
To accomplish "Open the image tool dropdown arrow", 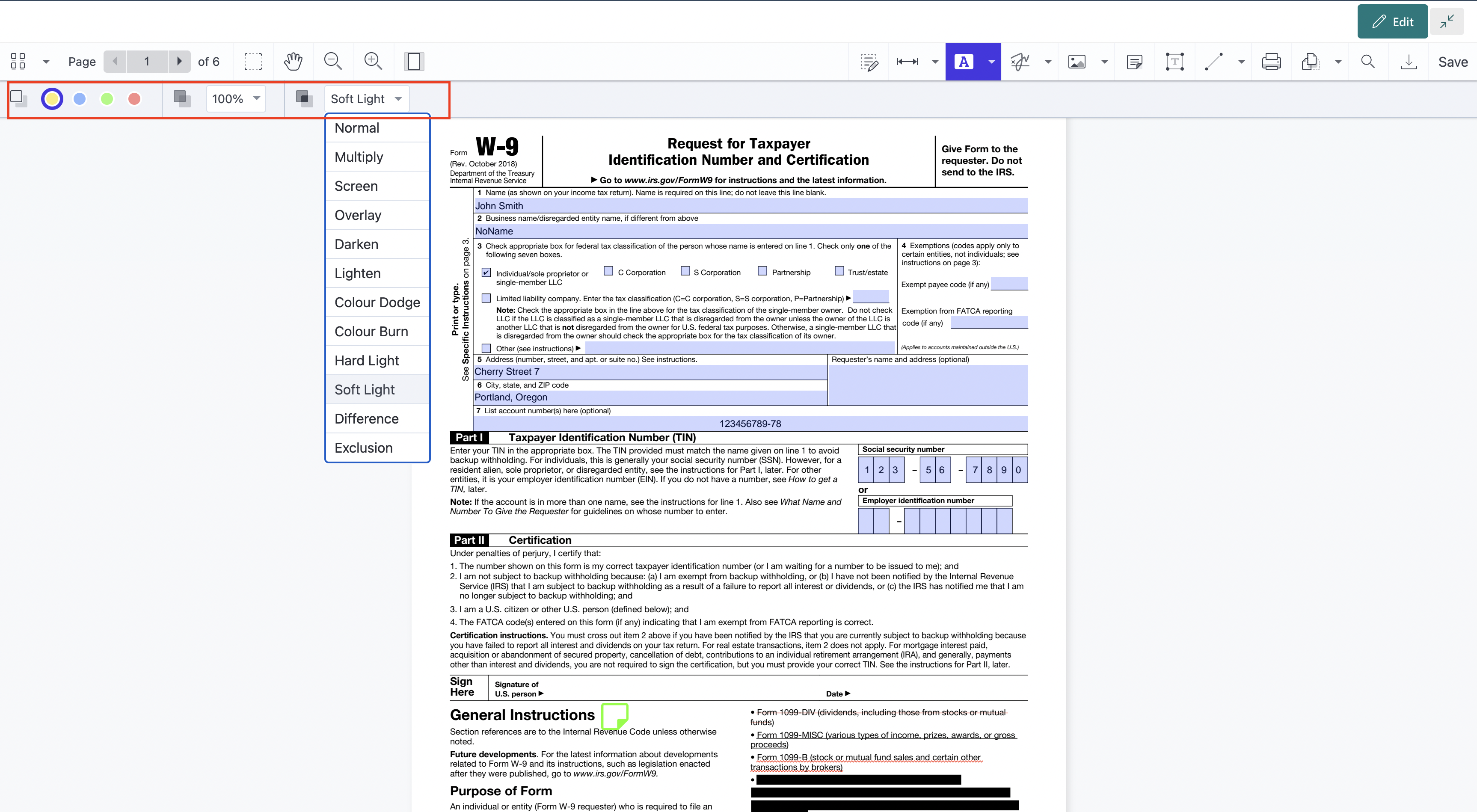I will point(1104,61).
